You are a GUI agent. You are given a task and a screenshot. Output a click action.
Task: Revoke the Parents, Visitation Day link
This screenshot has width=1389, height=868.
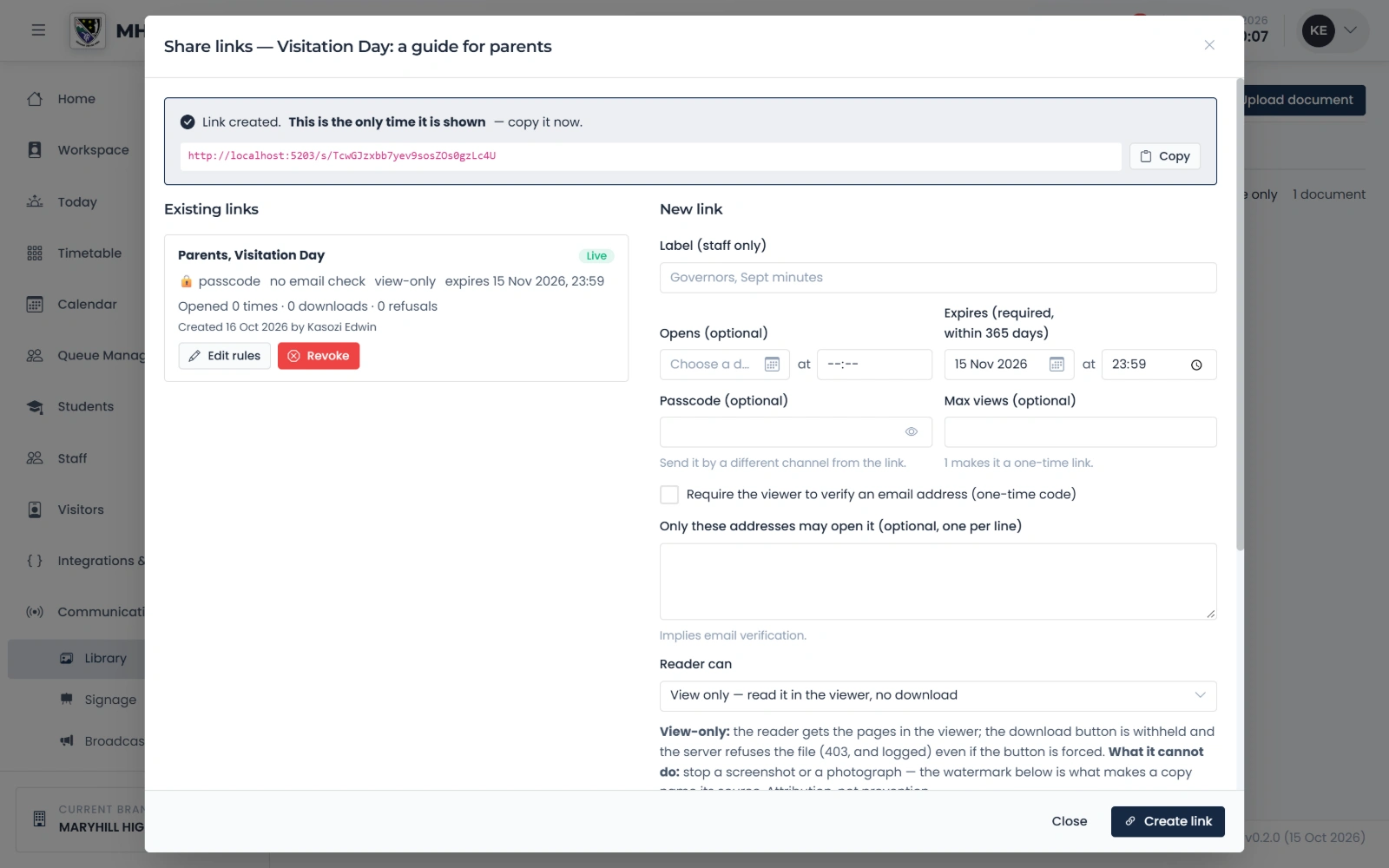319,356
